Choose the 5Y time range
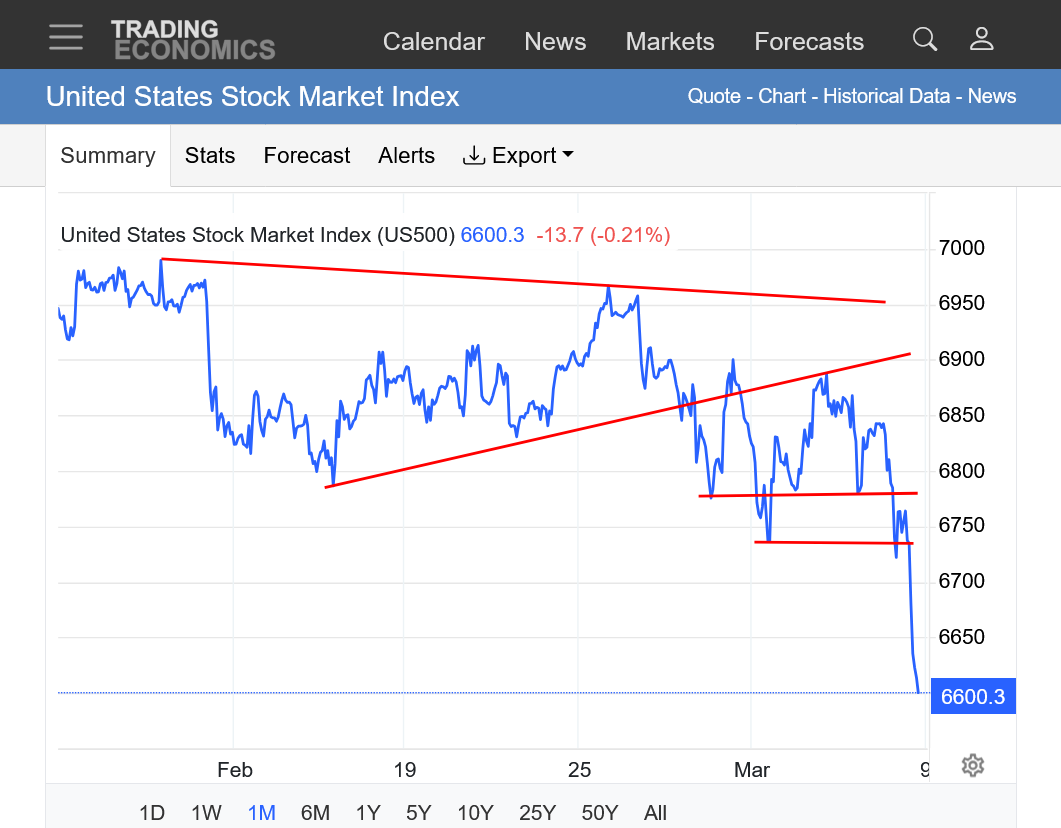Image resolution: width=1061 pixels, height=828 pixels. pos(419,813)
